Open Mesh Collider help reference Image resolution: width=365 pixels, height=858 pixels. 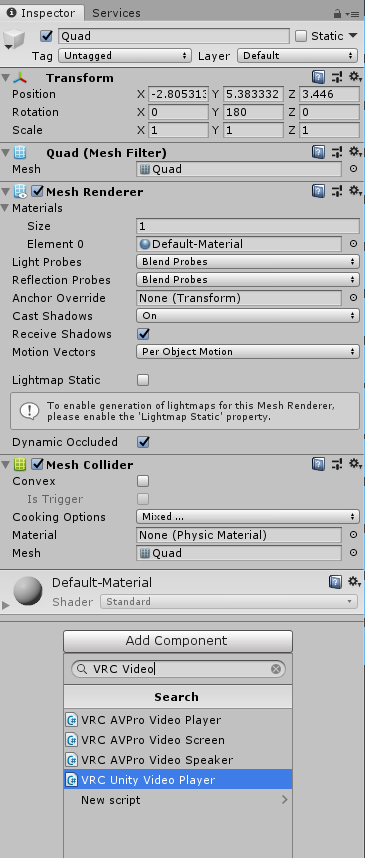pos(318,465)
